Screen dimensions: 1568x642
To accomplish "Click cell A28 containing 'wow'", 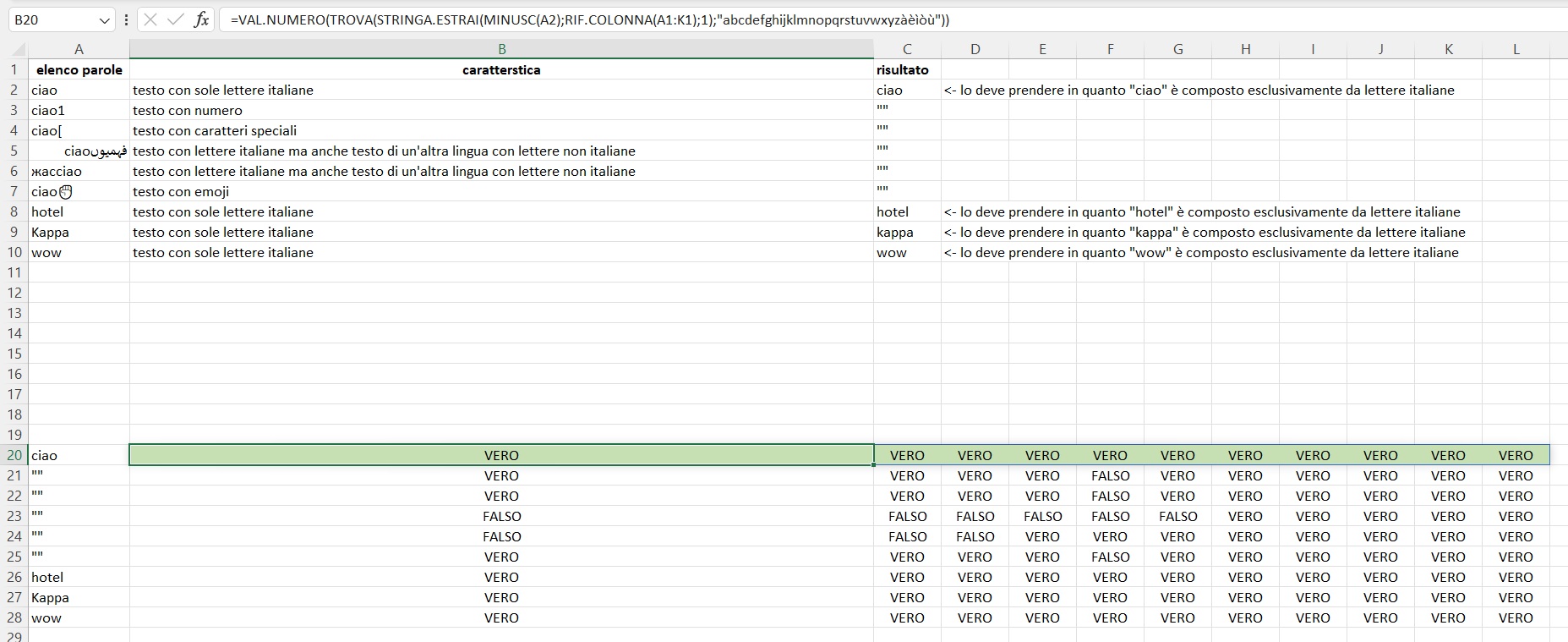I will click(x=79, y=617).
